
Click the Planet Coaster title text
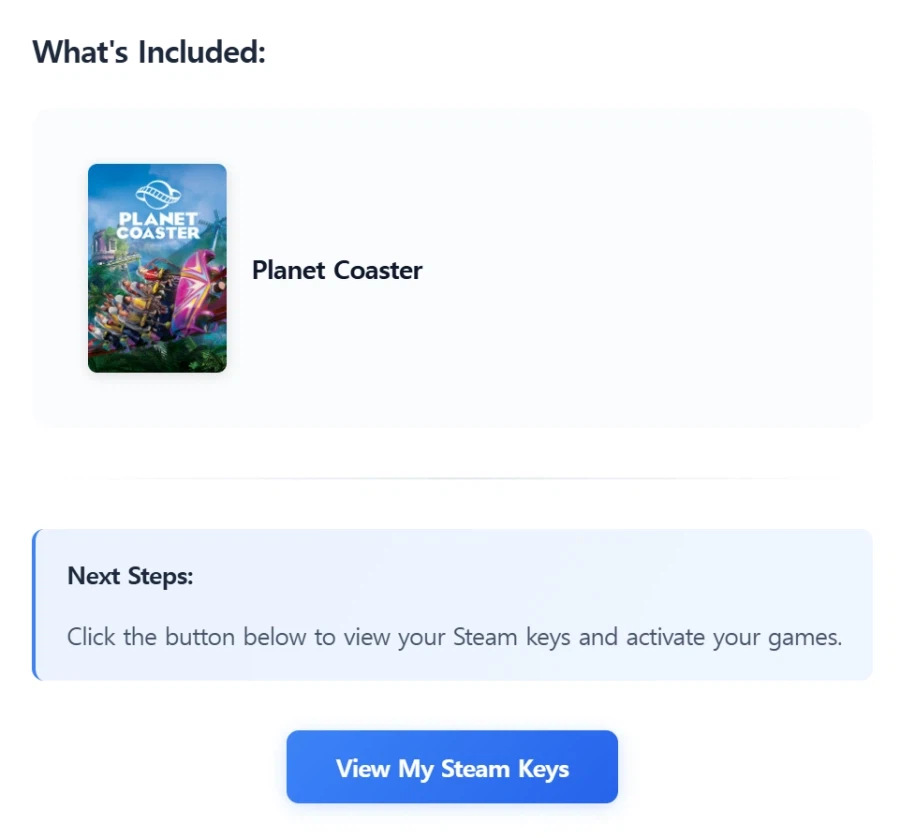(x=337, y=270)
